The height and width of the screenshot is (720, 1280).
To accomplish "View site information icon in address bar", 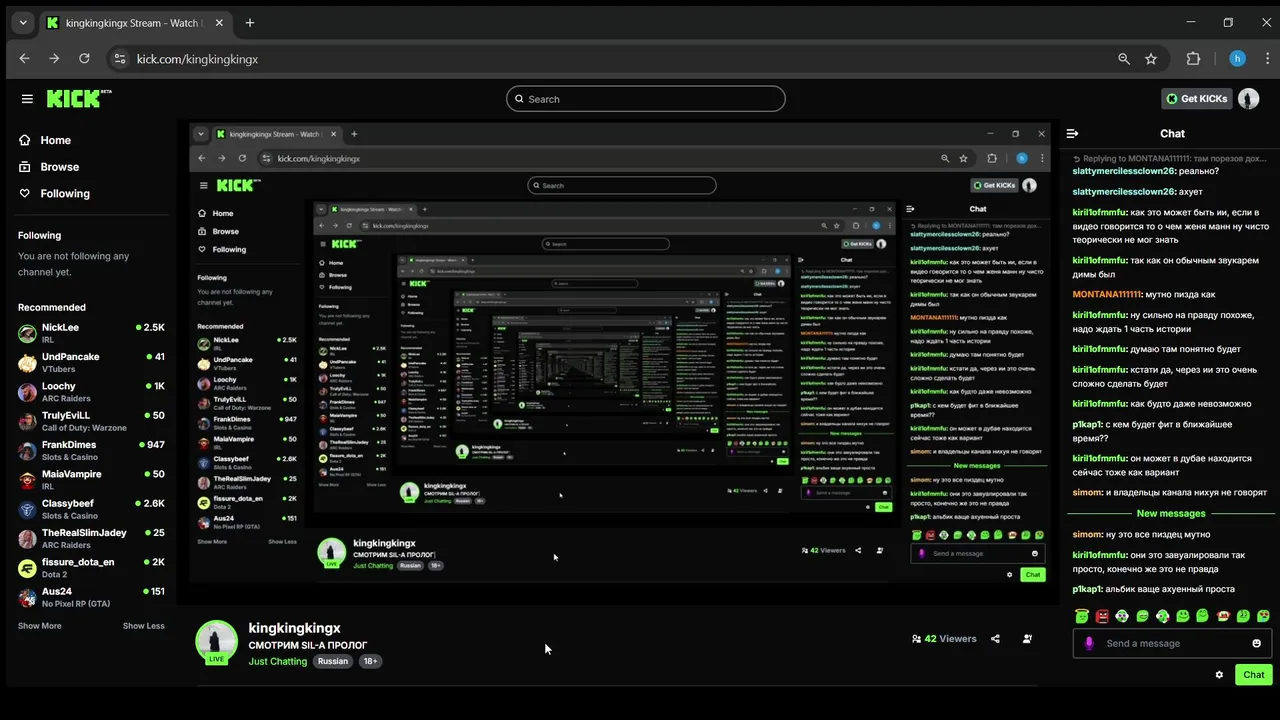I will click(121, 59).
